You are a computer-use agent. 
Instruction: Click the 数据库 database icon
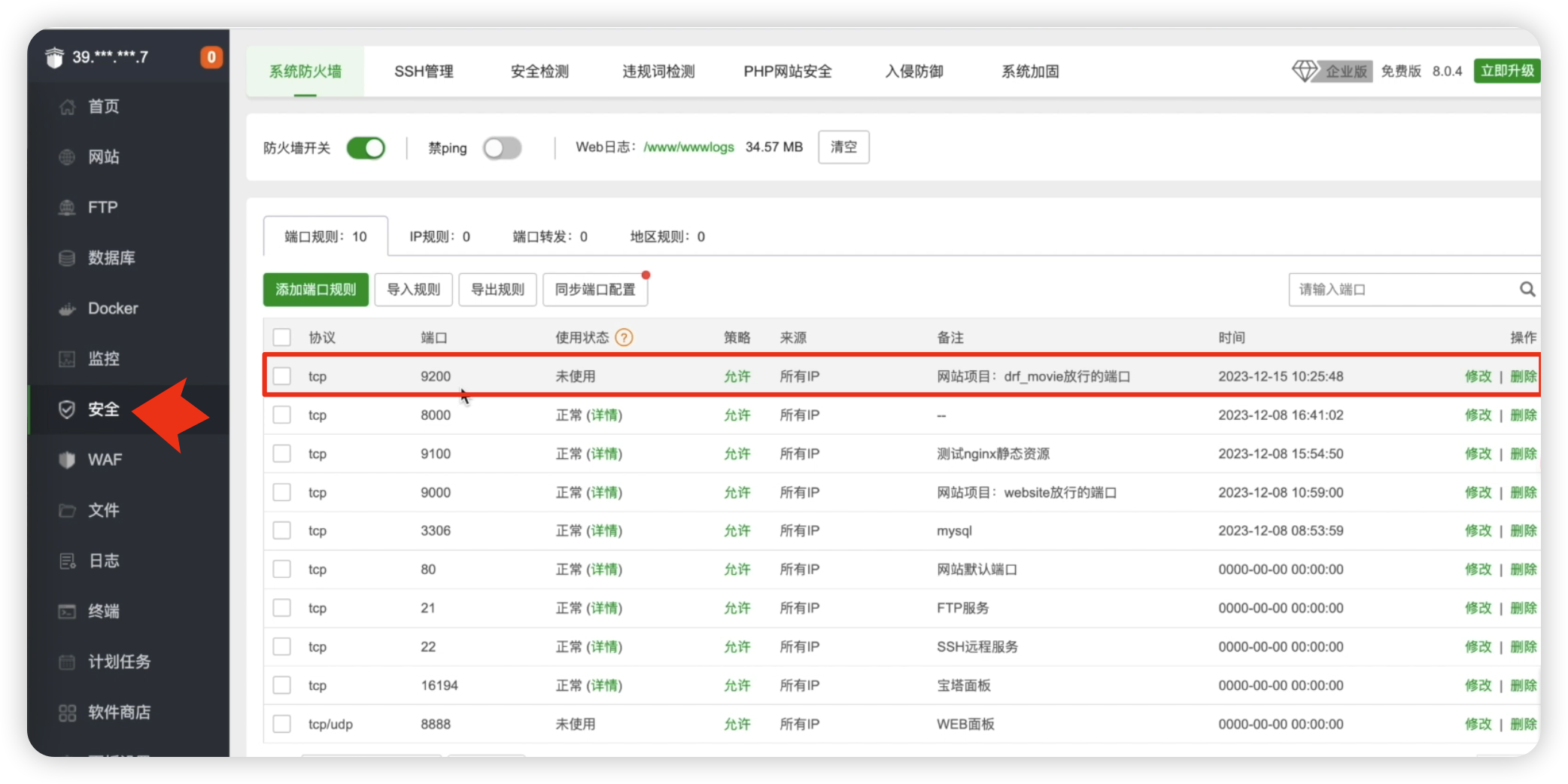pyautogui.click(x=67, y=258)
